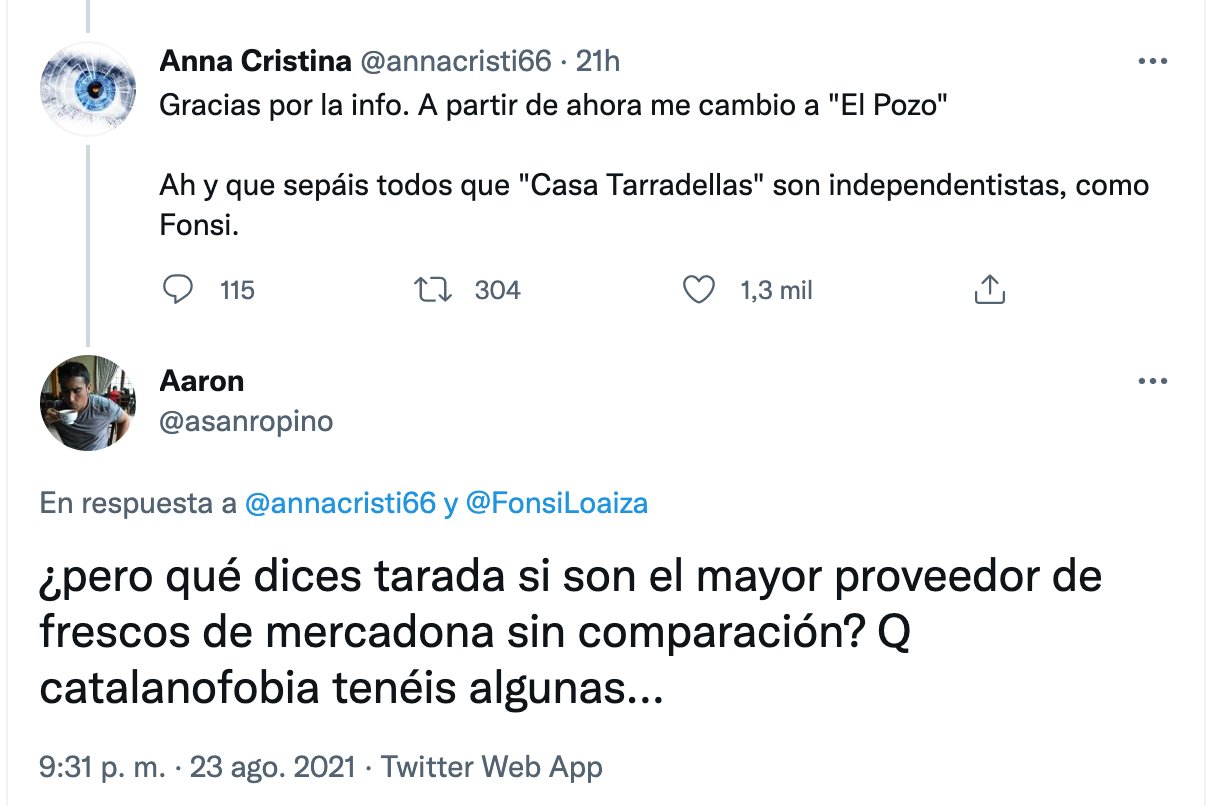Viewport: 1208px width, 806px height.
Task: Open @annacristi66 mention in reply line
Action: tap(340, 503)
